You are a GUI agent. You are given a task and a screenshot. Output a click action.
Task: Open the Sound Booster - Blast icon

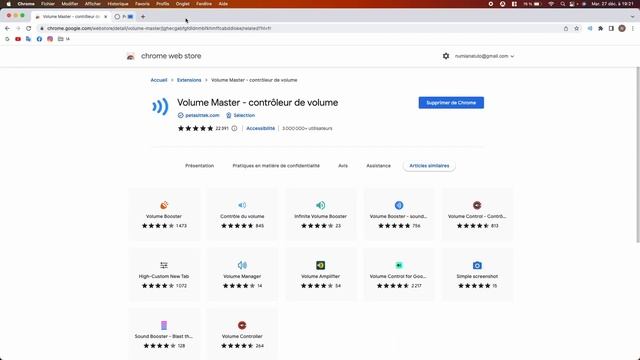click(164, 325)
